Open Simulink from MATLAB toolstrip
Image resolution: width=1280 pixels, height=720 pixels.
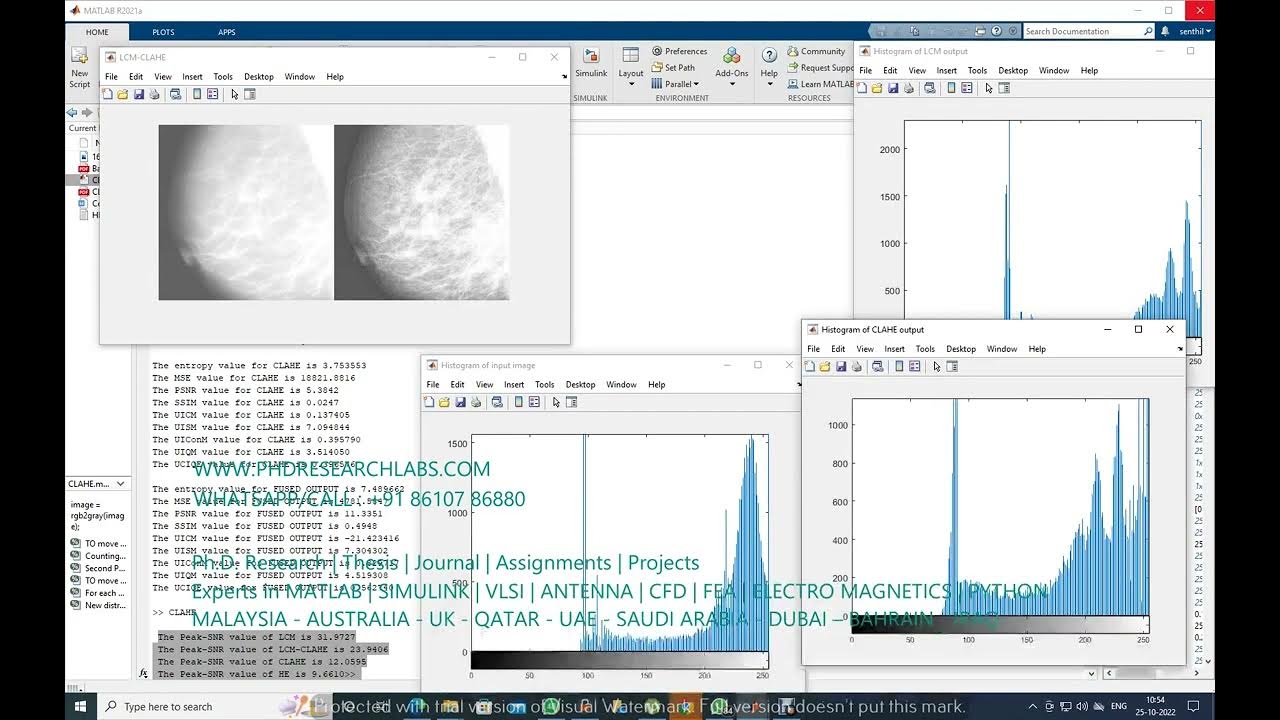click(x=591, y=62)
